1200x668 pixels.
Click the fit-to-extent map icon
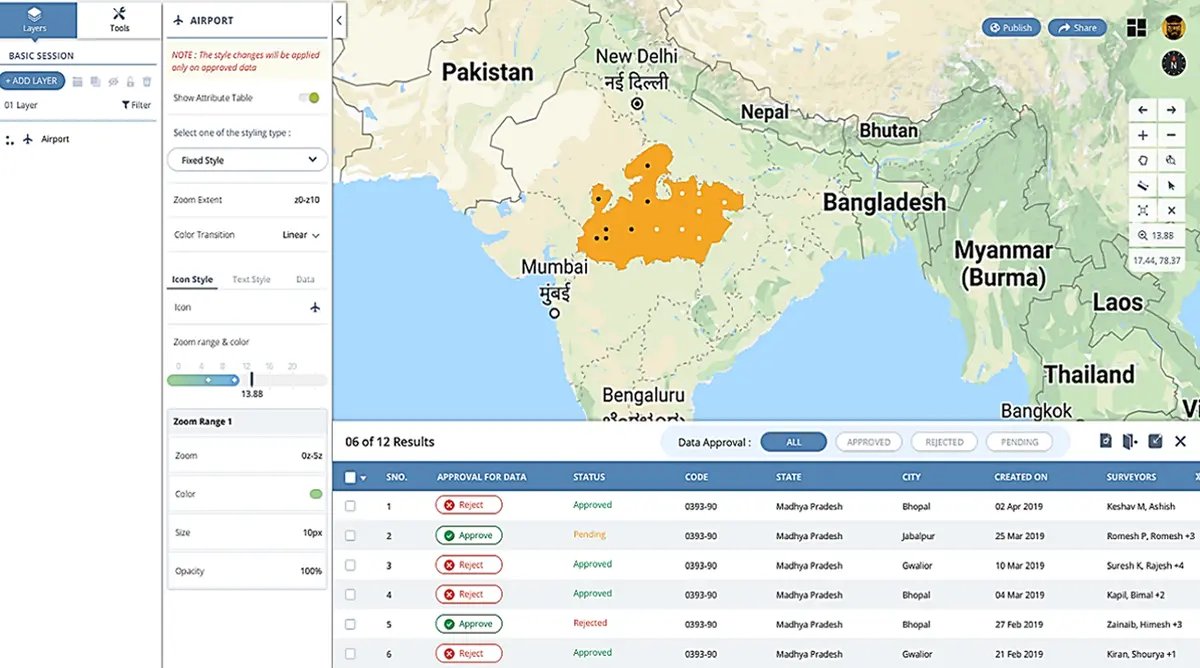(1143, 210)
